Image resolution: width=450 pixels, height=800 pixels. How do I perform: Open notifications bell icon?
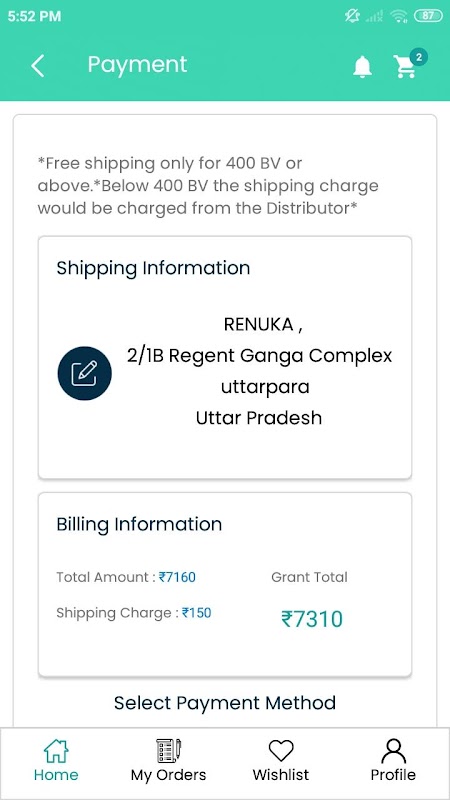point(362,67)
